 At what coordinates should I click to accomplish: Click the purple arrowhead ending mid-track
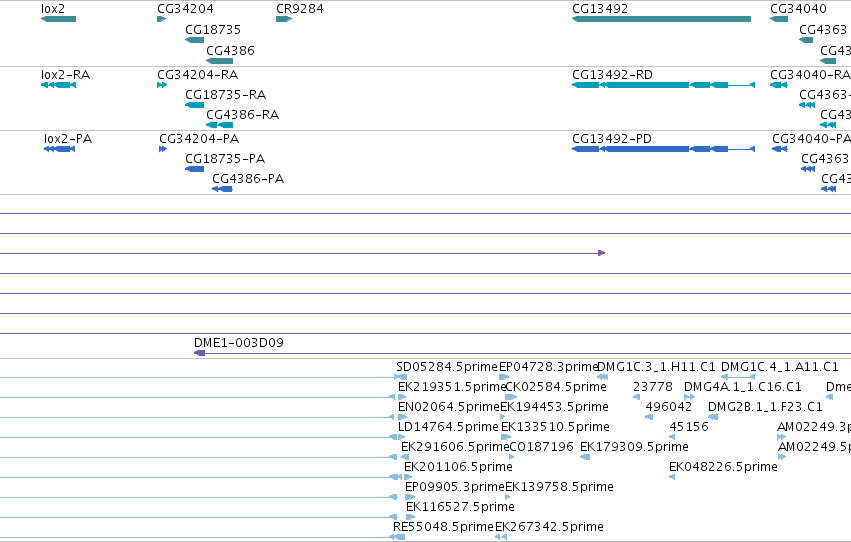pos(601,253)
